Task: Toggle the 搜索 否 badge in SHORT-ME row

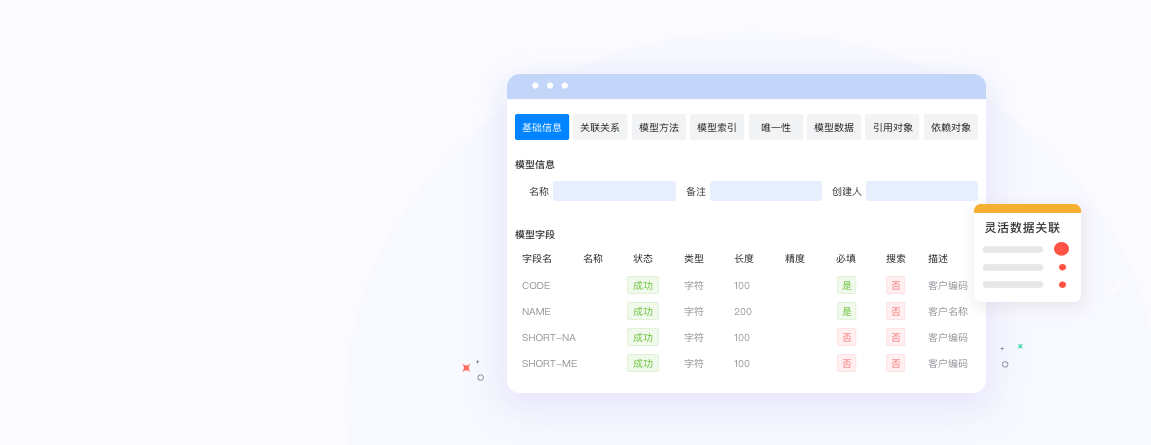Action: [896, 363]
